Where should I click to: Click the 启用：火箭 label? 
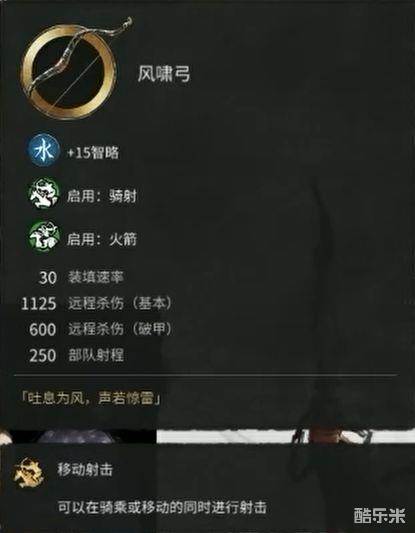click(102, 239)
